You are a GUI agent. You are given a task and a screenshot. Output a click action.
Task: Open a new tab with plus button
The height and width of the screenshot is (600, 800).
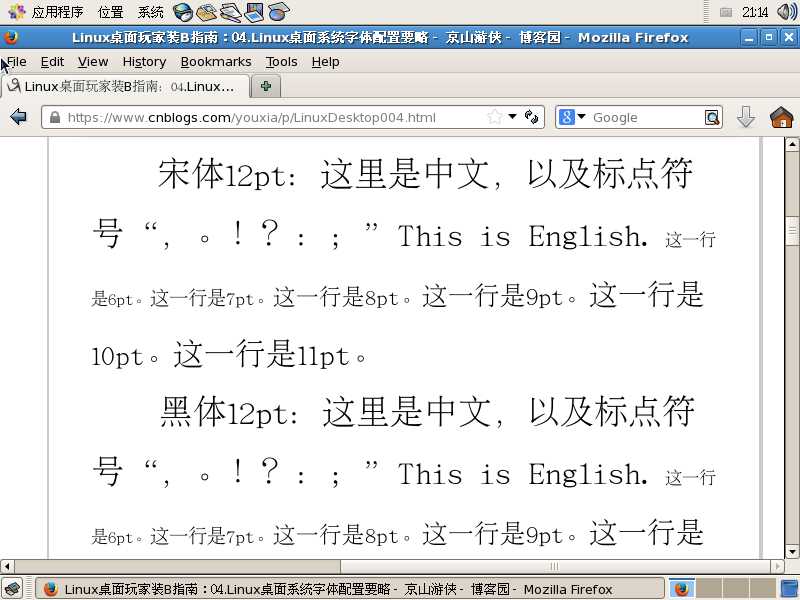tap(266, 86)
